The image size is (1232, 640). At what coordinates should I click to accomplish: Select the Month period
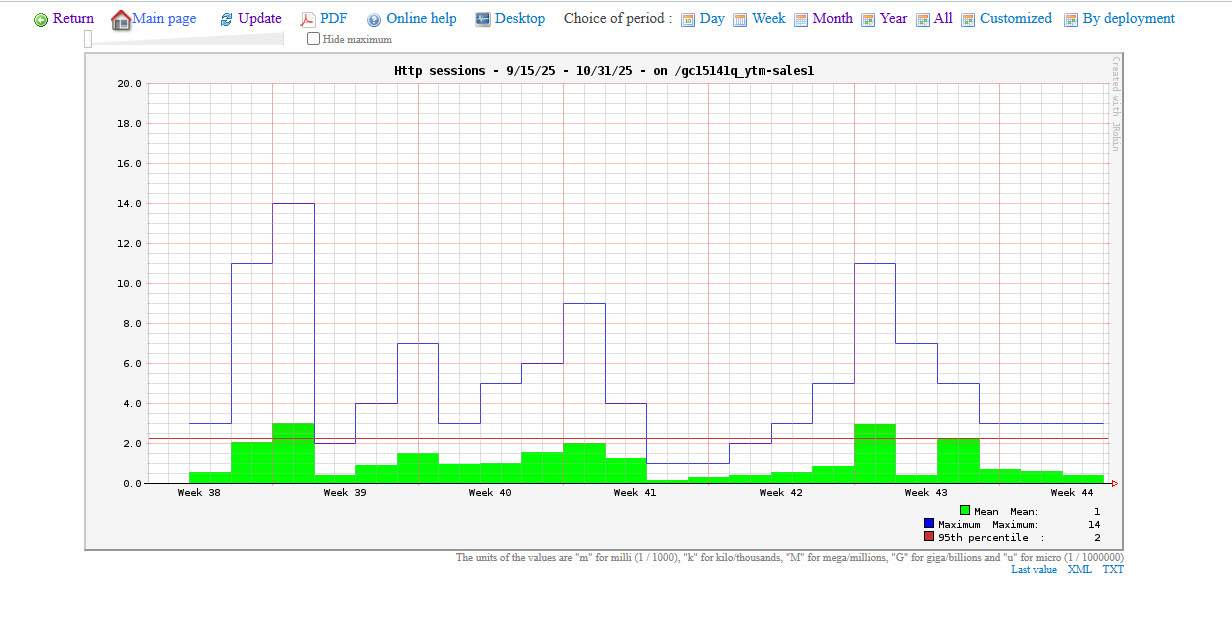point(832,19)
